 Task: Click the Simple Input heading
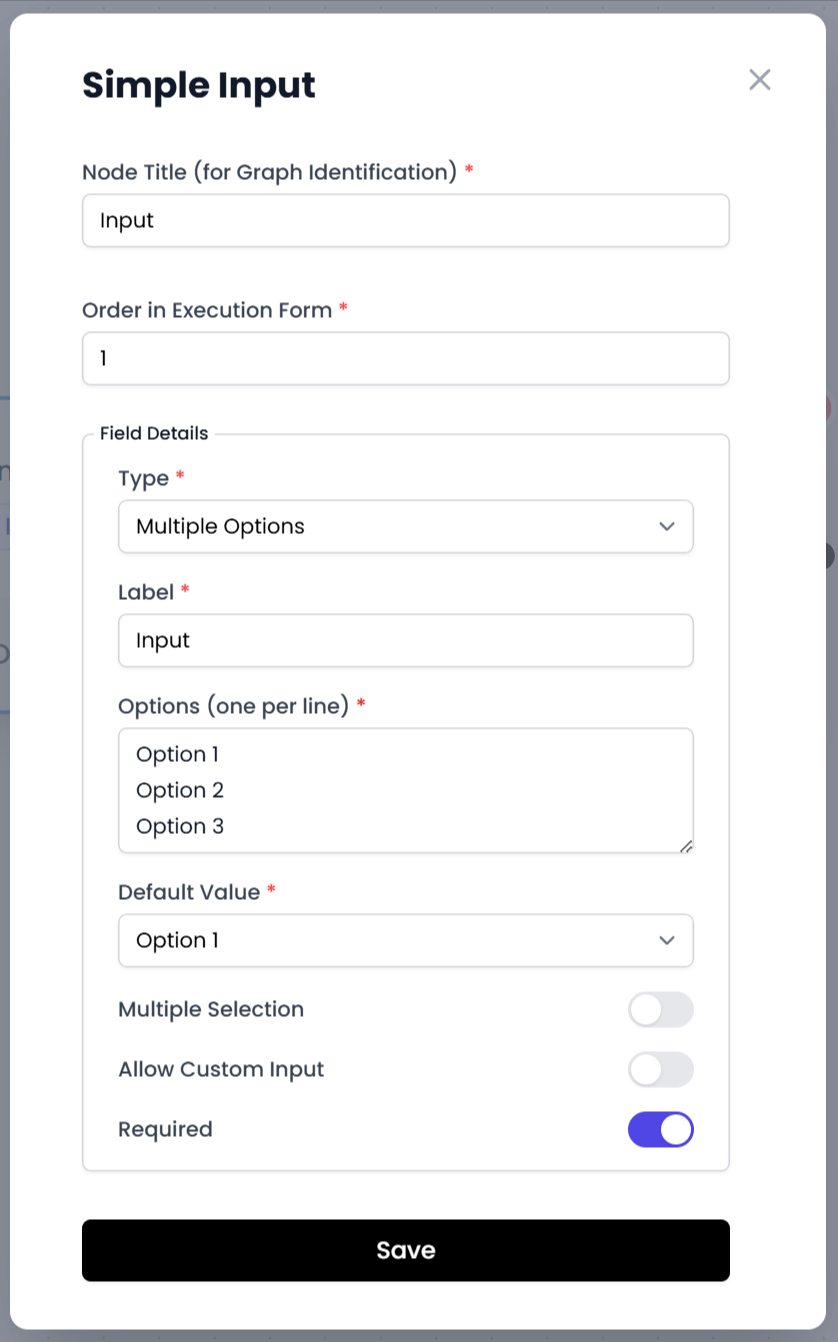click(x=198, y=86)
